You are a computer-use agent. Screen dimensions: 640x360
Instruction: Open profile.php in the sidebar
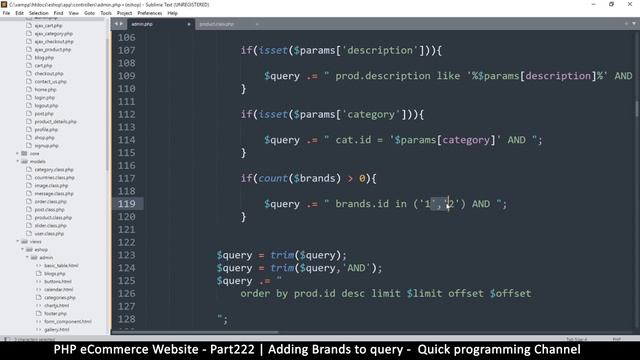pyautogui.click(x=46, y=130)
